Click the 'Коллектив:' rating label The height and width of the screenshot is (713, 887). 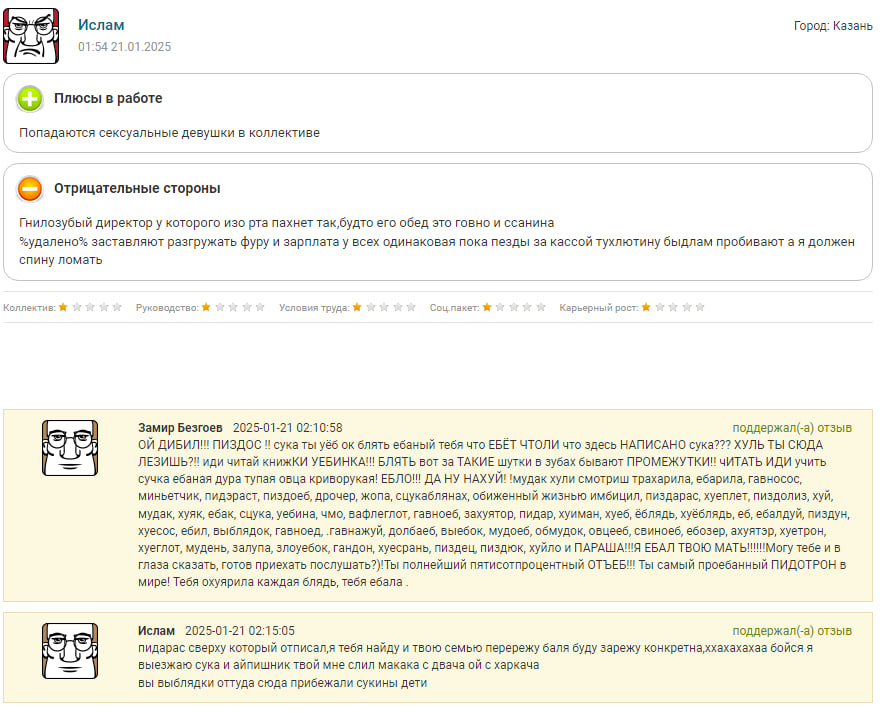click(x=29, y=308)
